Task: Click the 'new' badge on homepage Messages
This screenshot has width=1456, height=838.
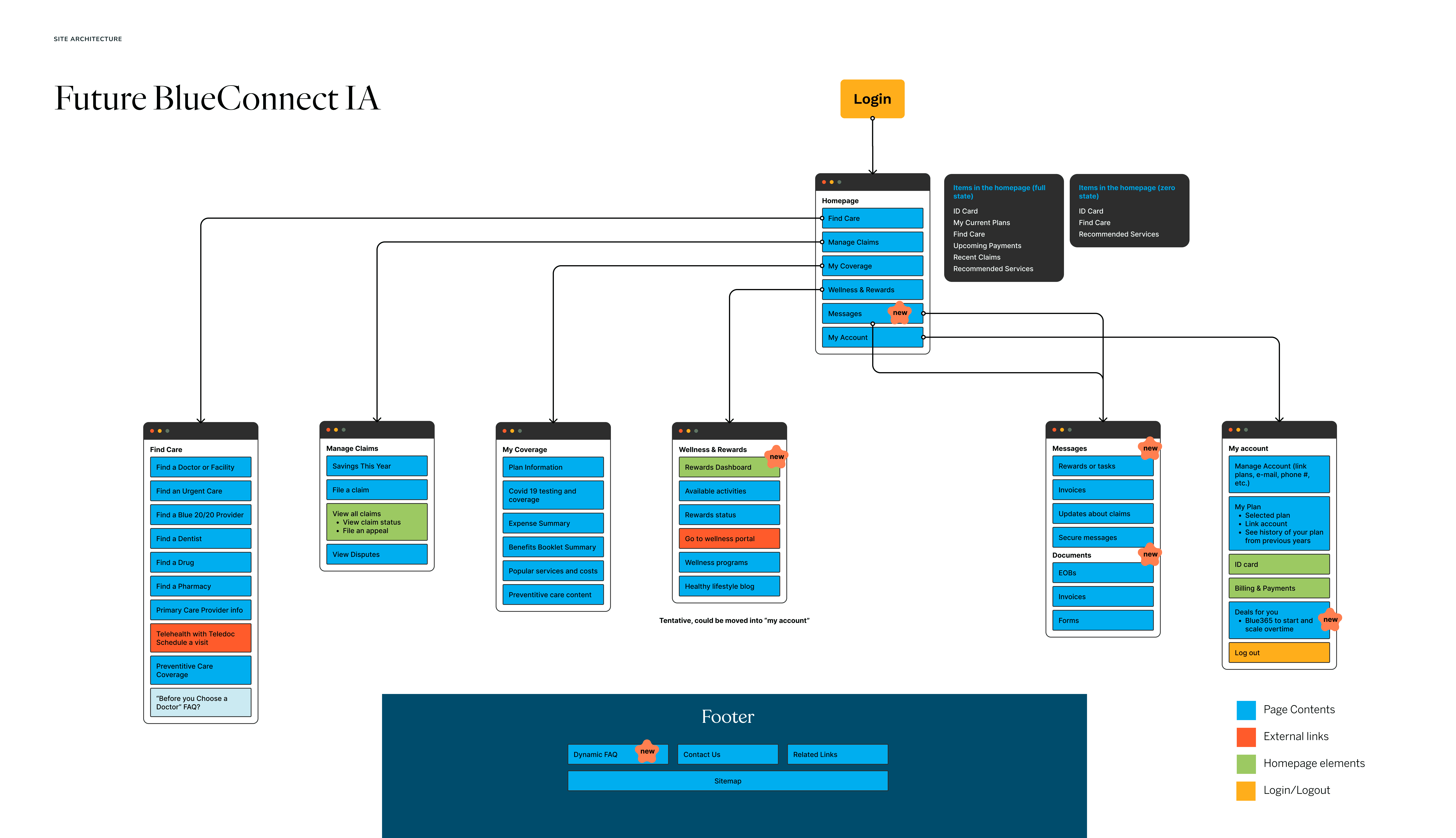Action: tap(900, 313)
